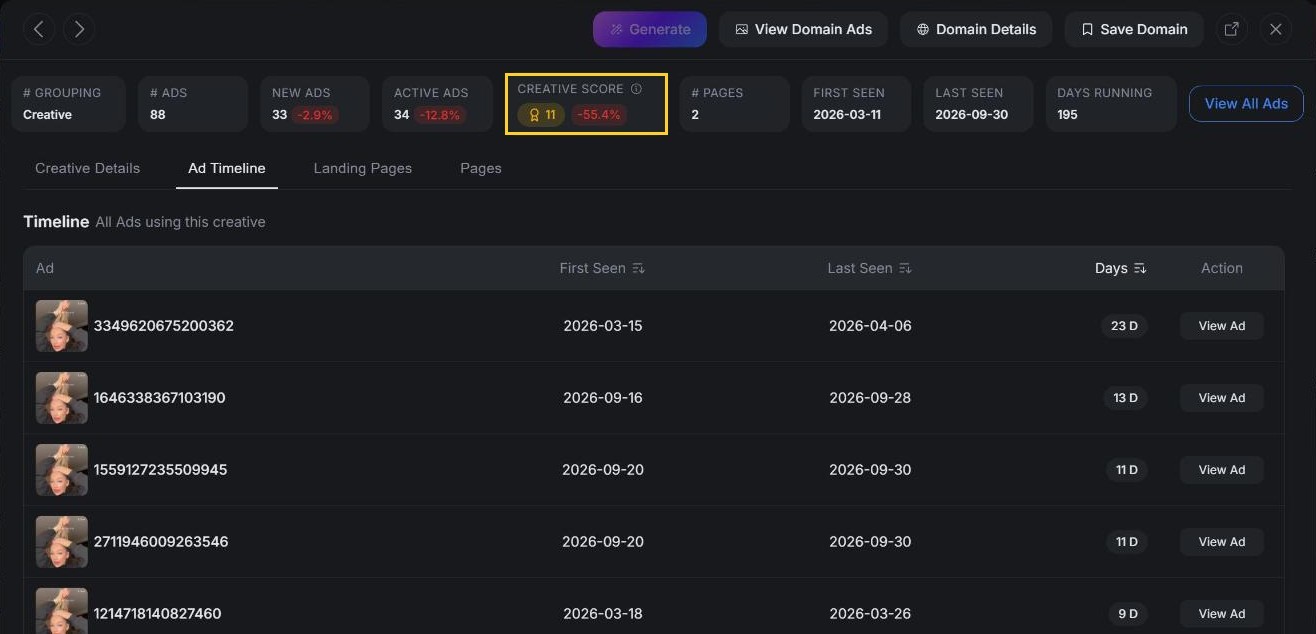Sort timeline by Days icon
1316x634 pixels.
click(x=1140, y=268)
